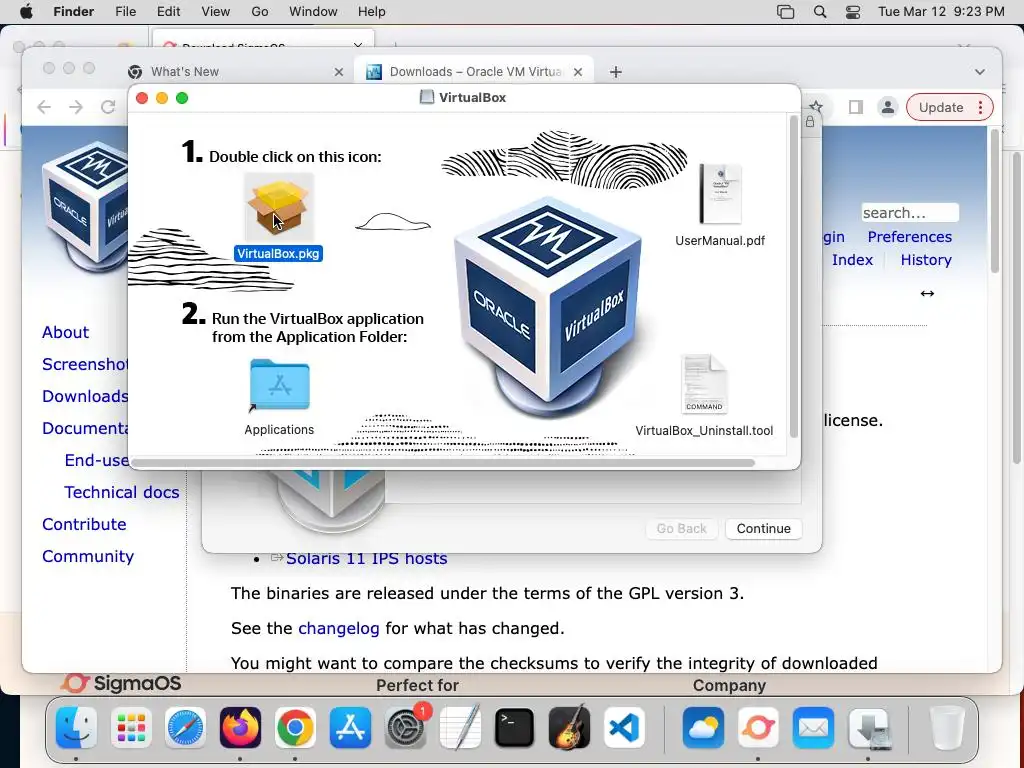1024x768 pixels.
Task: Open Terminal from the Dock
Action: pyautogui.click(x=515, y=728)
